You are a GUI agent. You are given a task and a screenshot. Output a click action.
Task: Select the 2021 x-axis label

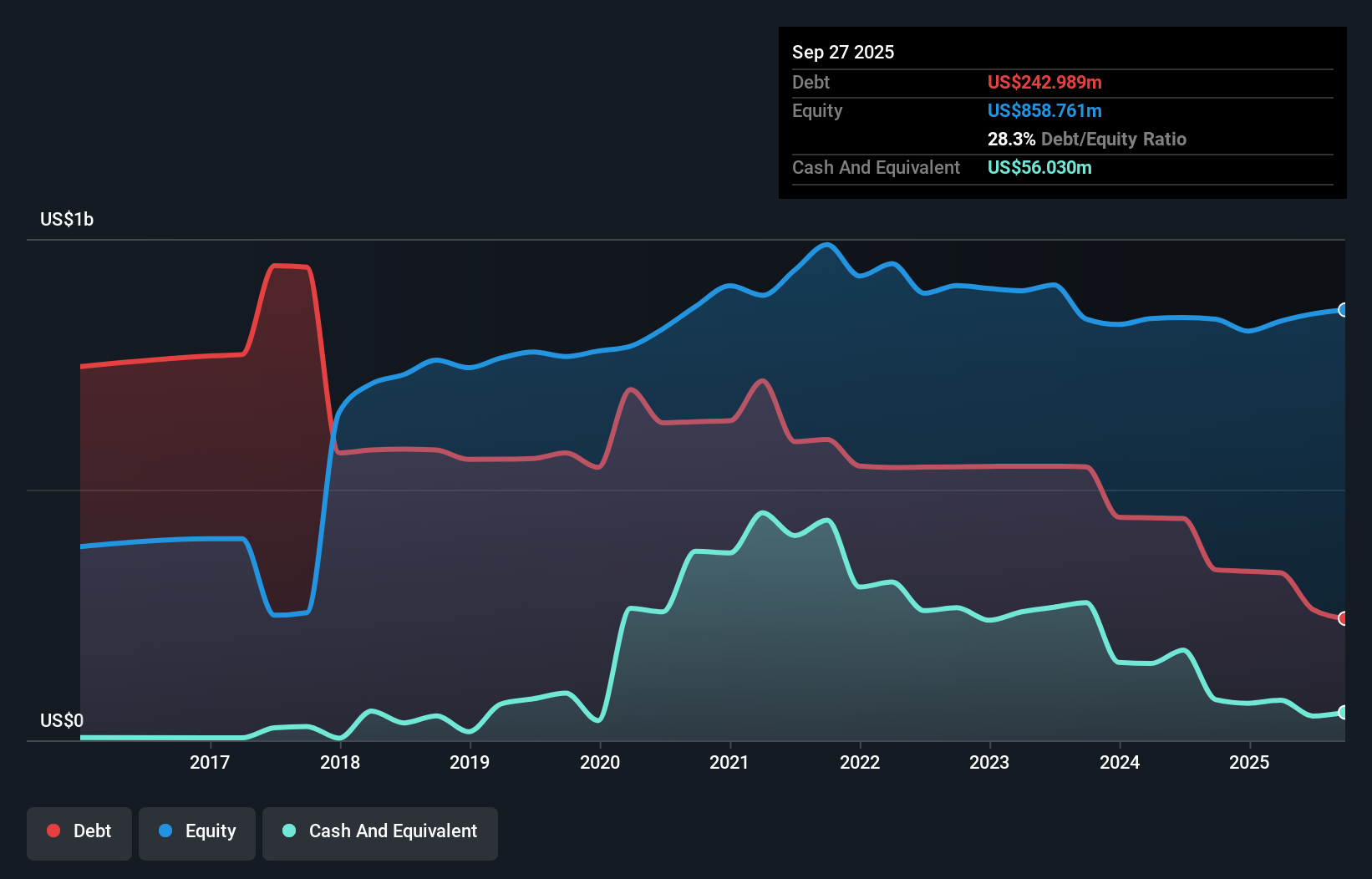tap(729, 762)
